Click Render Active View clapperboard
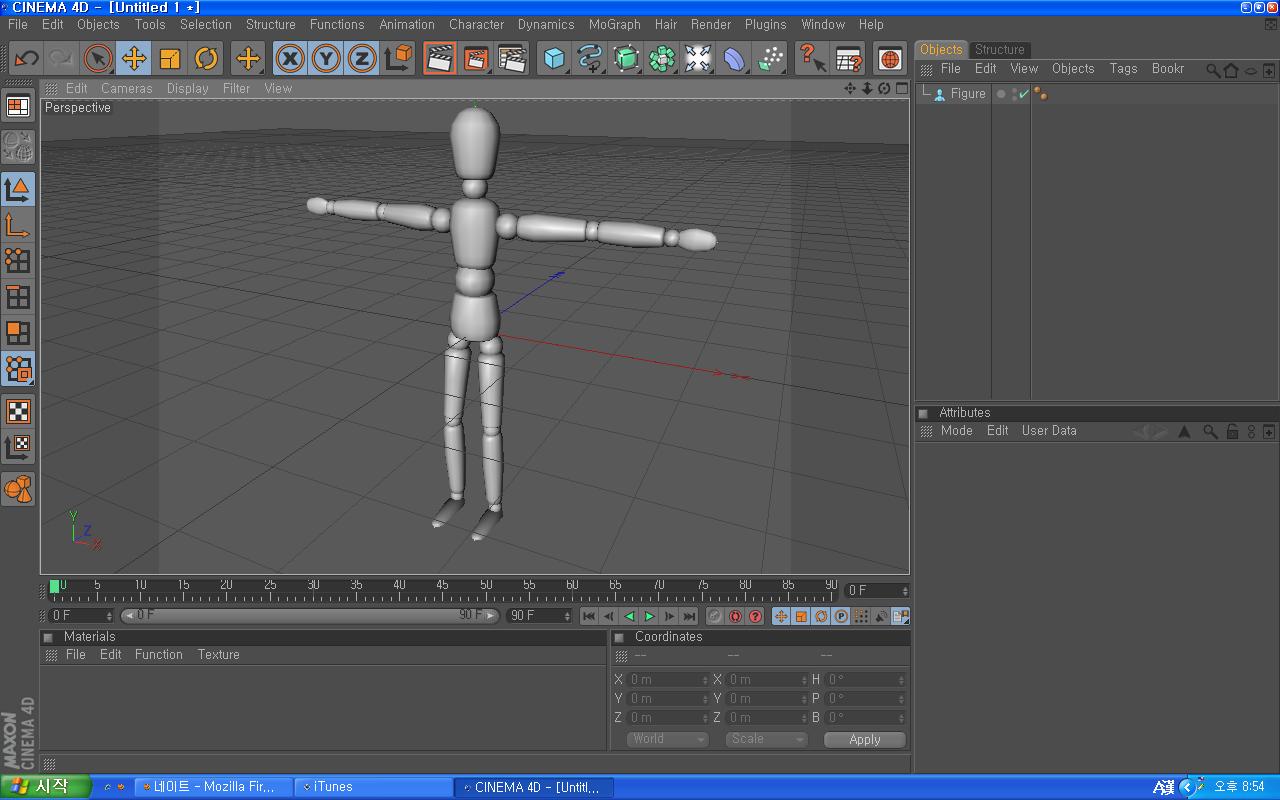This screenshot has width=1280, height=800. coord(439,59)
